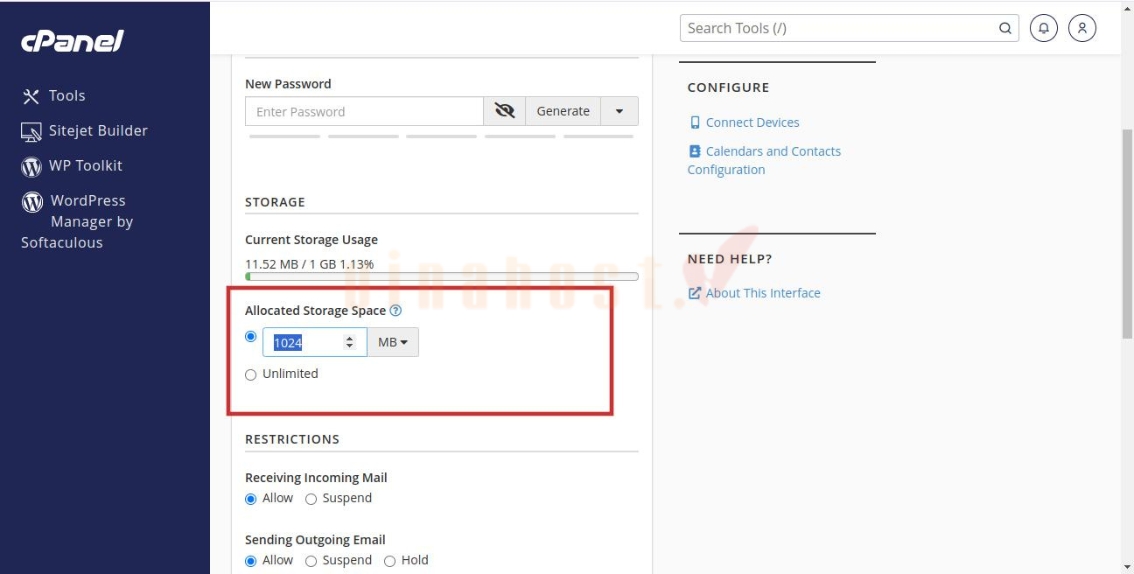
Task: Open the Connect Devices link
Action: (752, 122)
